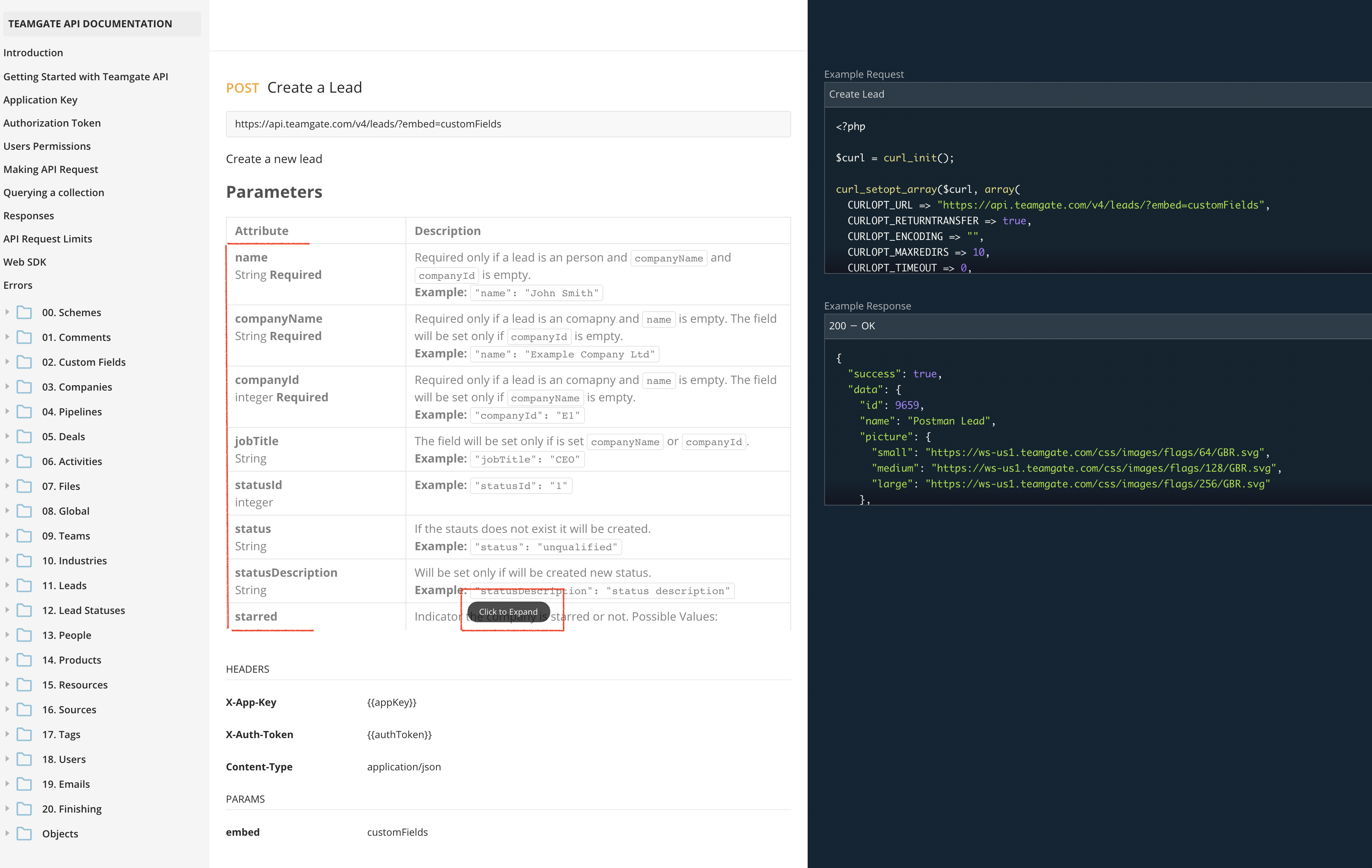Select the {{authToken}} header value
The height and width of the screenshot is (868, 1372).
pyautogui.click(x=399, y=735)
